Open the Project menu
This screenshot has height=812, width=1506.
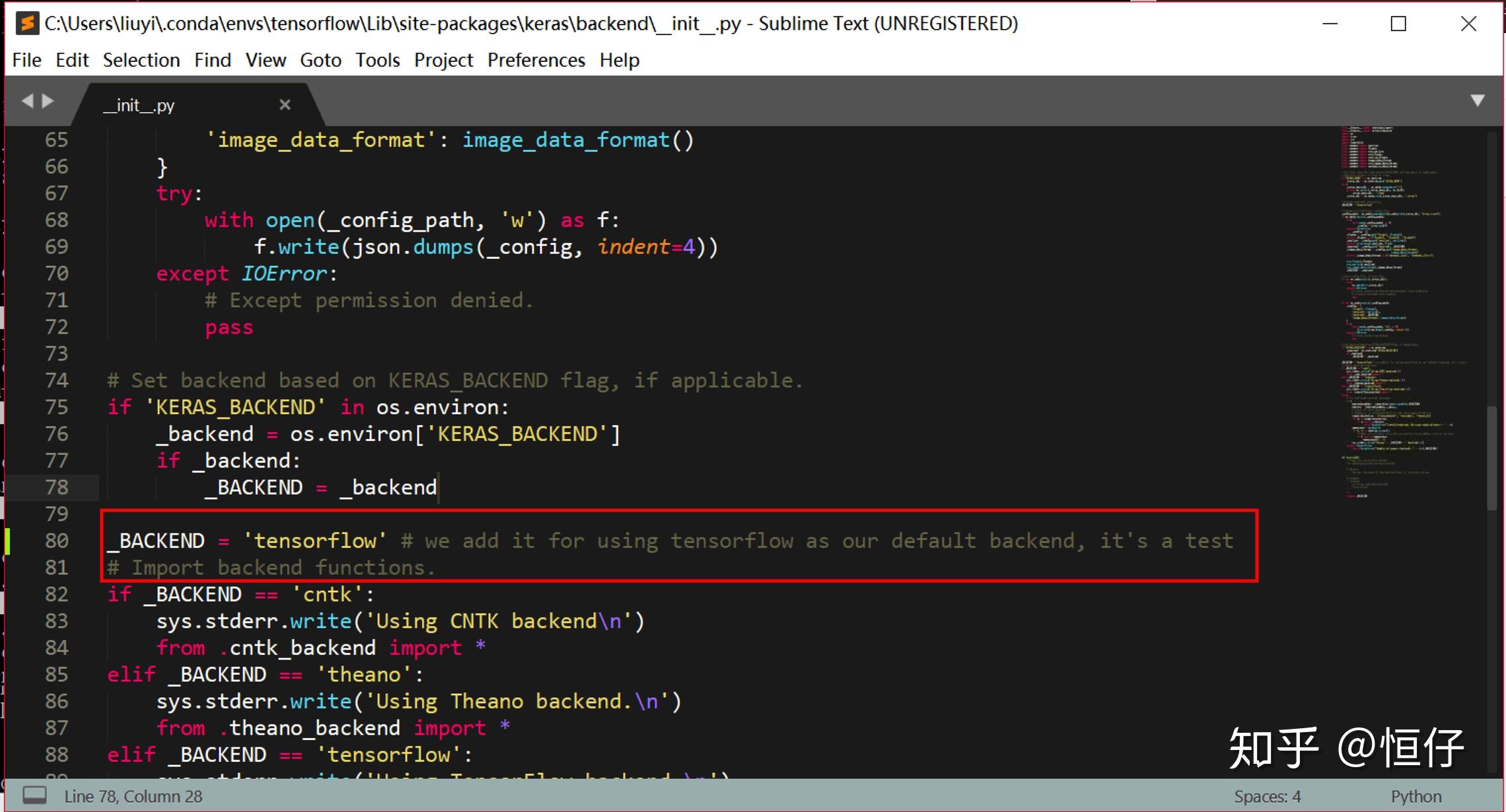443,60
